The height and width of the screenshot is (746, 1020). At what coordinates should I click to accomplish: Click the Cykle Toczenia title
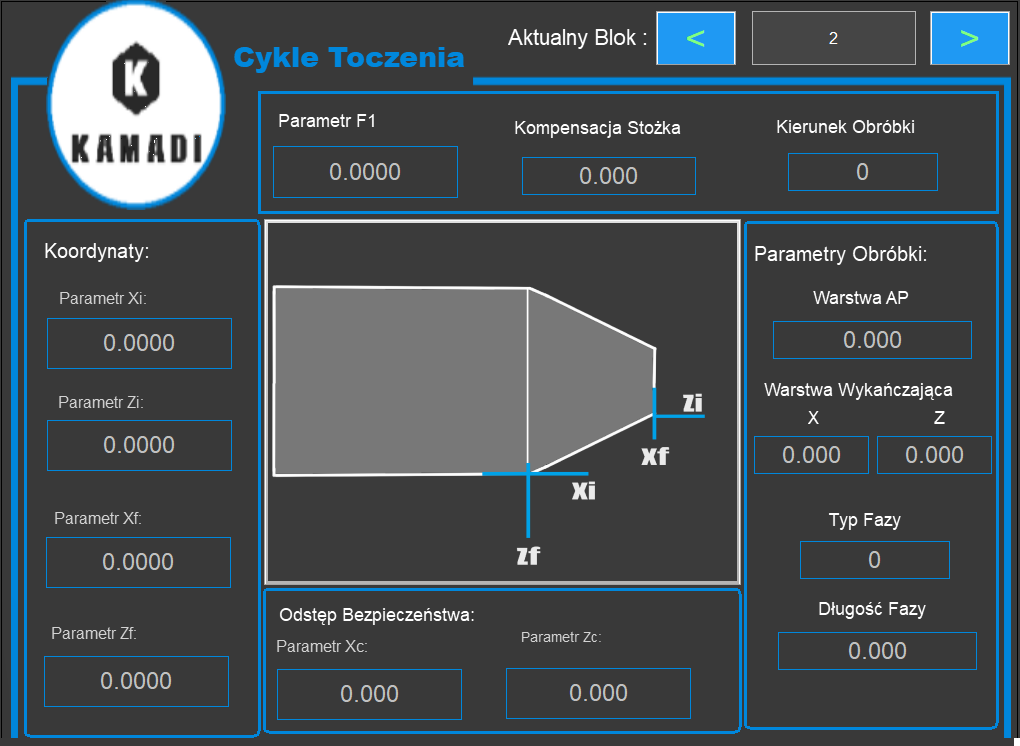coord(349,58)
